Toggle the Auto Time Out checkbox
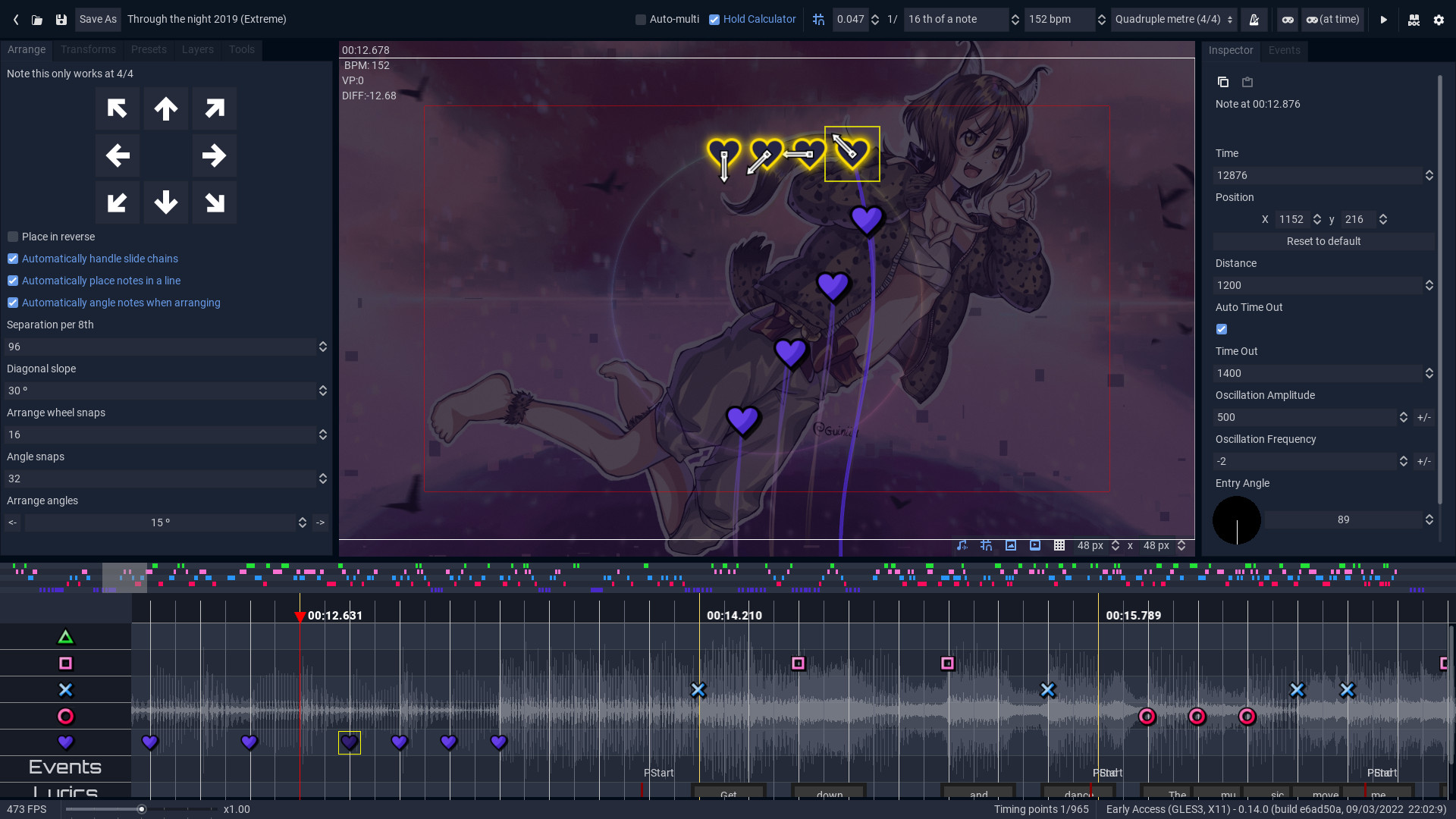This screenshot has height=819, width=1456. (x=1222, y=330)
